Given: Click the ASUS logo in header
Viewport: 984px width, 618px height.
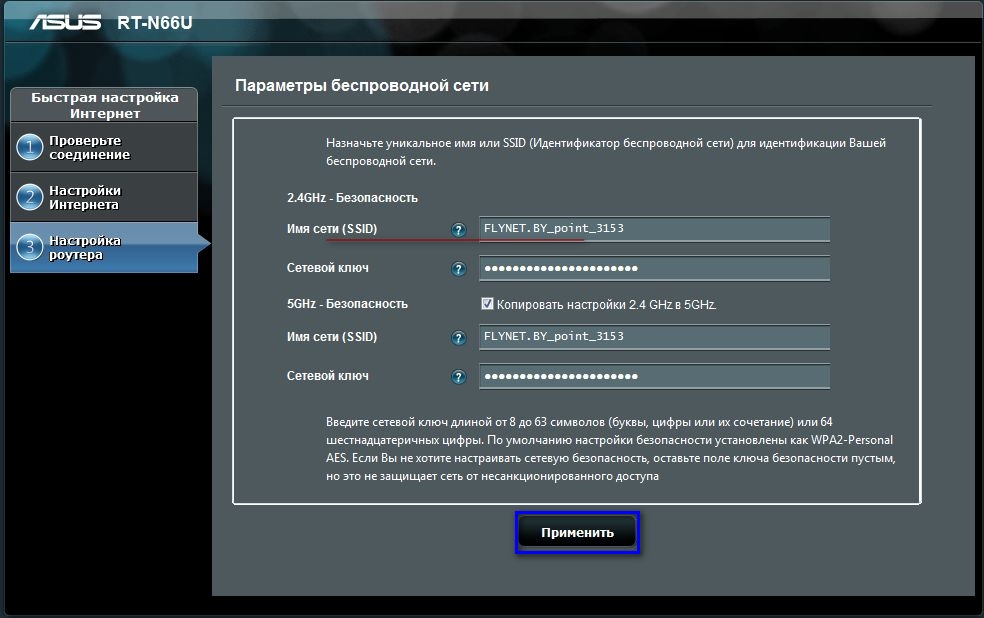Looking at the screenshot, I should pos(65,23).
